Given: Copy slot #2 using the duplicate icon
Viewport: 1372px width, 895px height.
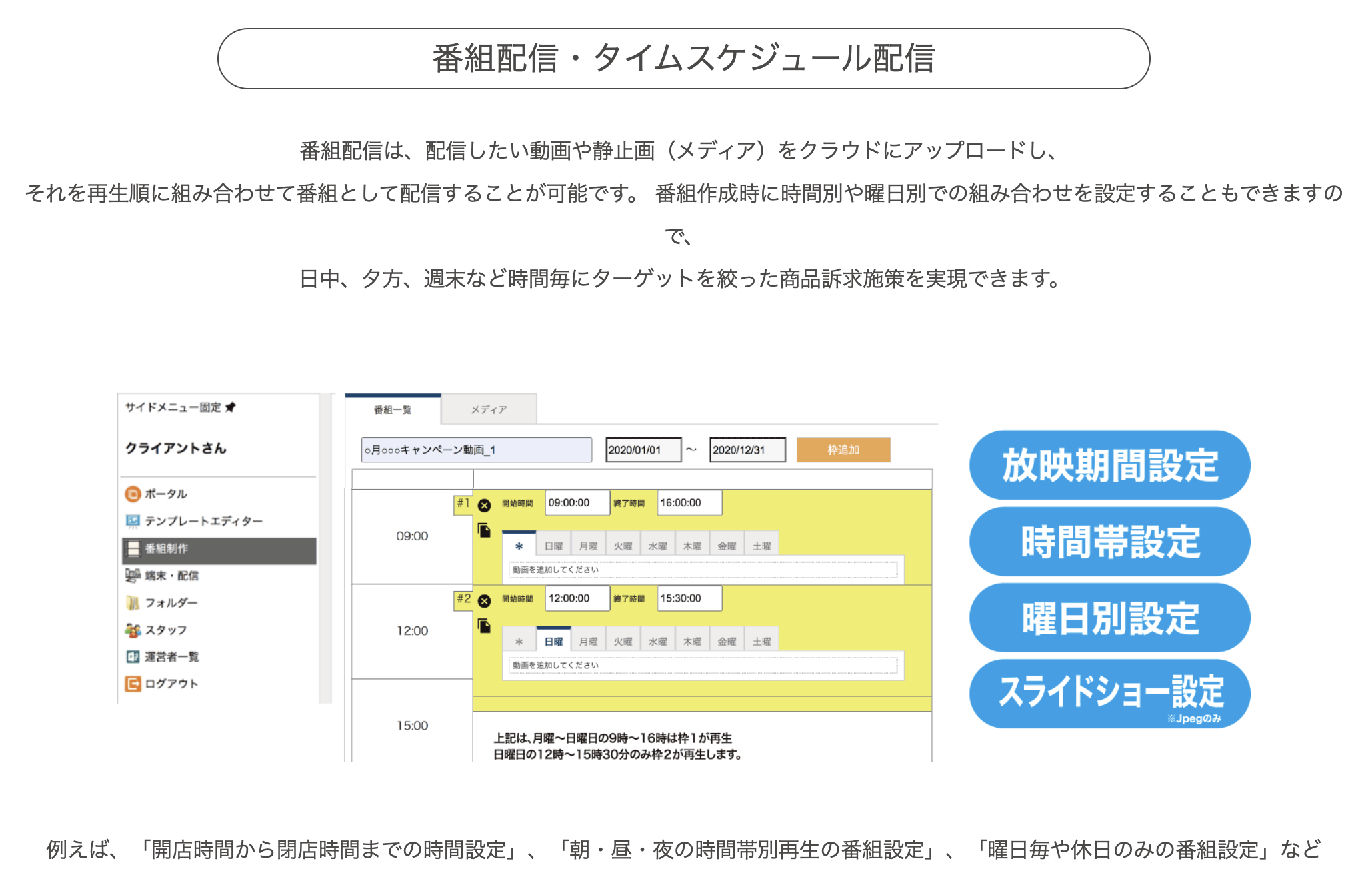Looking at the screenshot, I should point(485,626).
